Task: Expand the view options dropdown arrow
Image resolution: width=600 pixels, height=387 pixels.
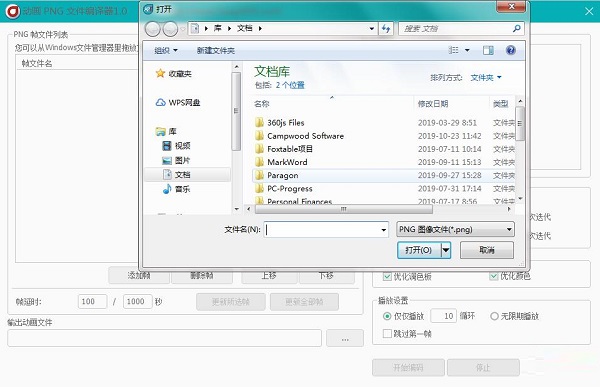Action: [467, 50]
